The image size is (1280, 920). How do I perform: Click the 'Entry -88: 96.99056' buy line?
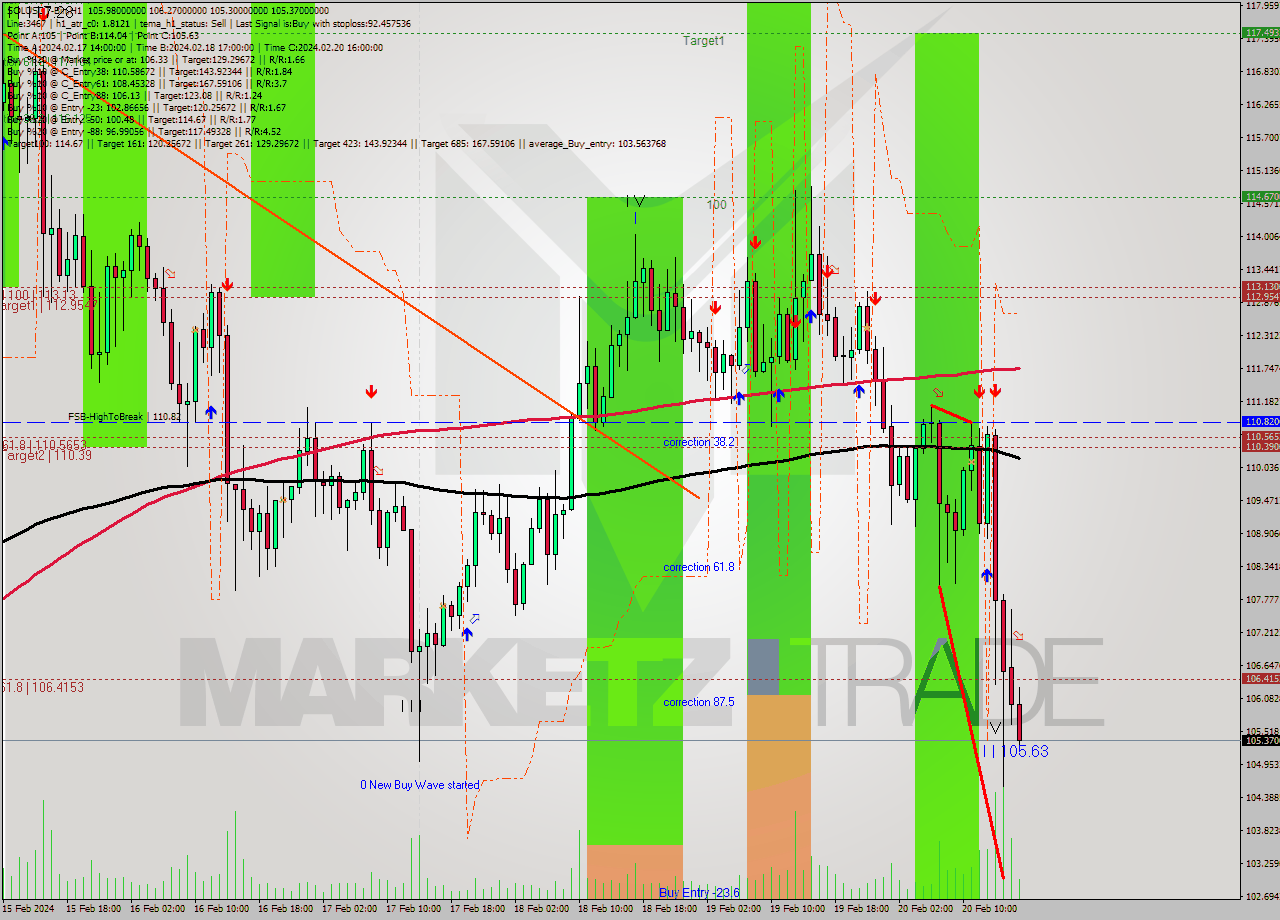point(143,131)
